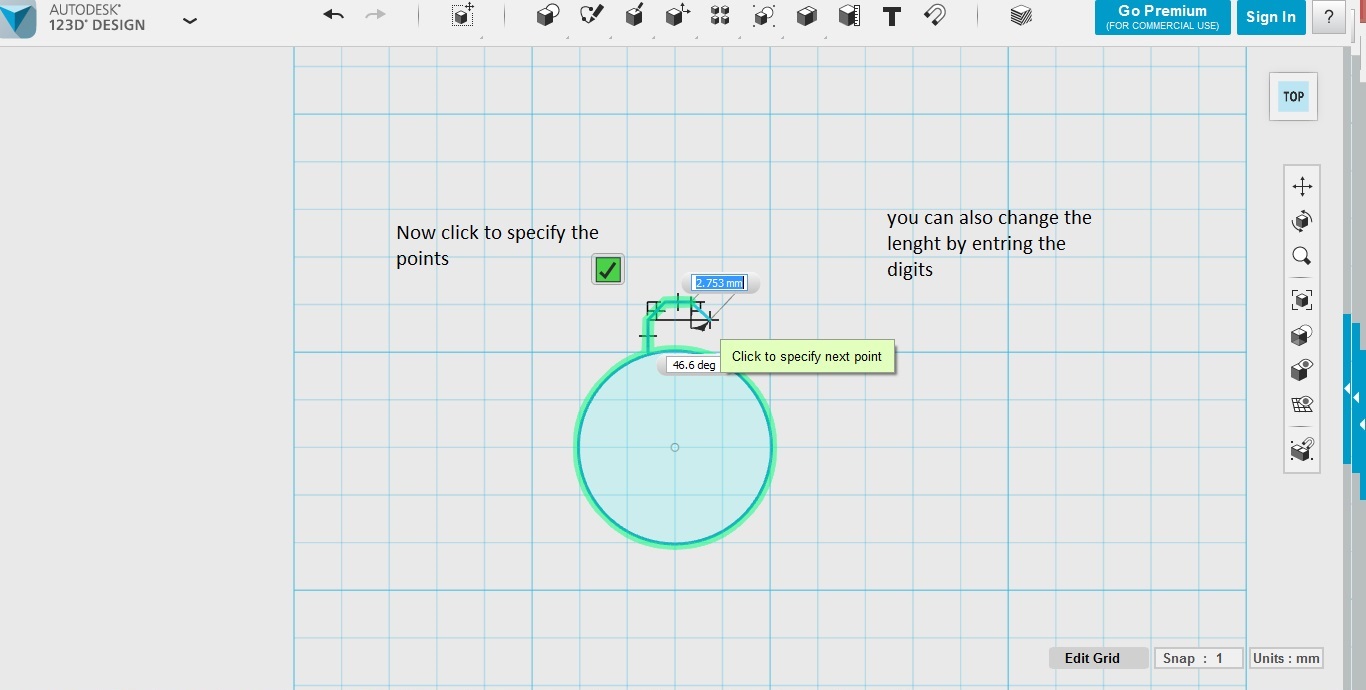Image resolution: width=1366 pixels, height=690 pixels.
Task: Click the Undo arrow
Action: coord(333,15)
